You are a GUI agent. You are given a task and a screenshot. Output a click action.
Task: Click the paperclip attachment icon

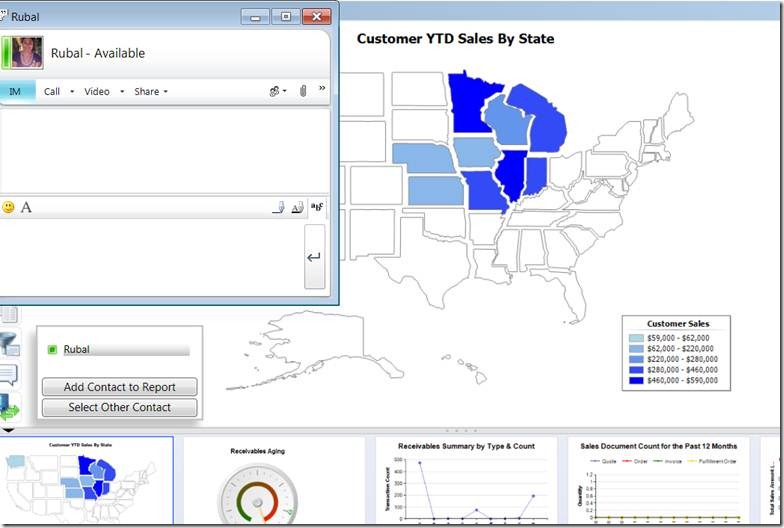[x=303, y=91]
